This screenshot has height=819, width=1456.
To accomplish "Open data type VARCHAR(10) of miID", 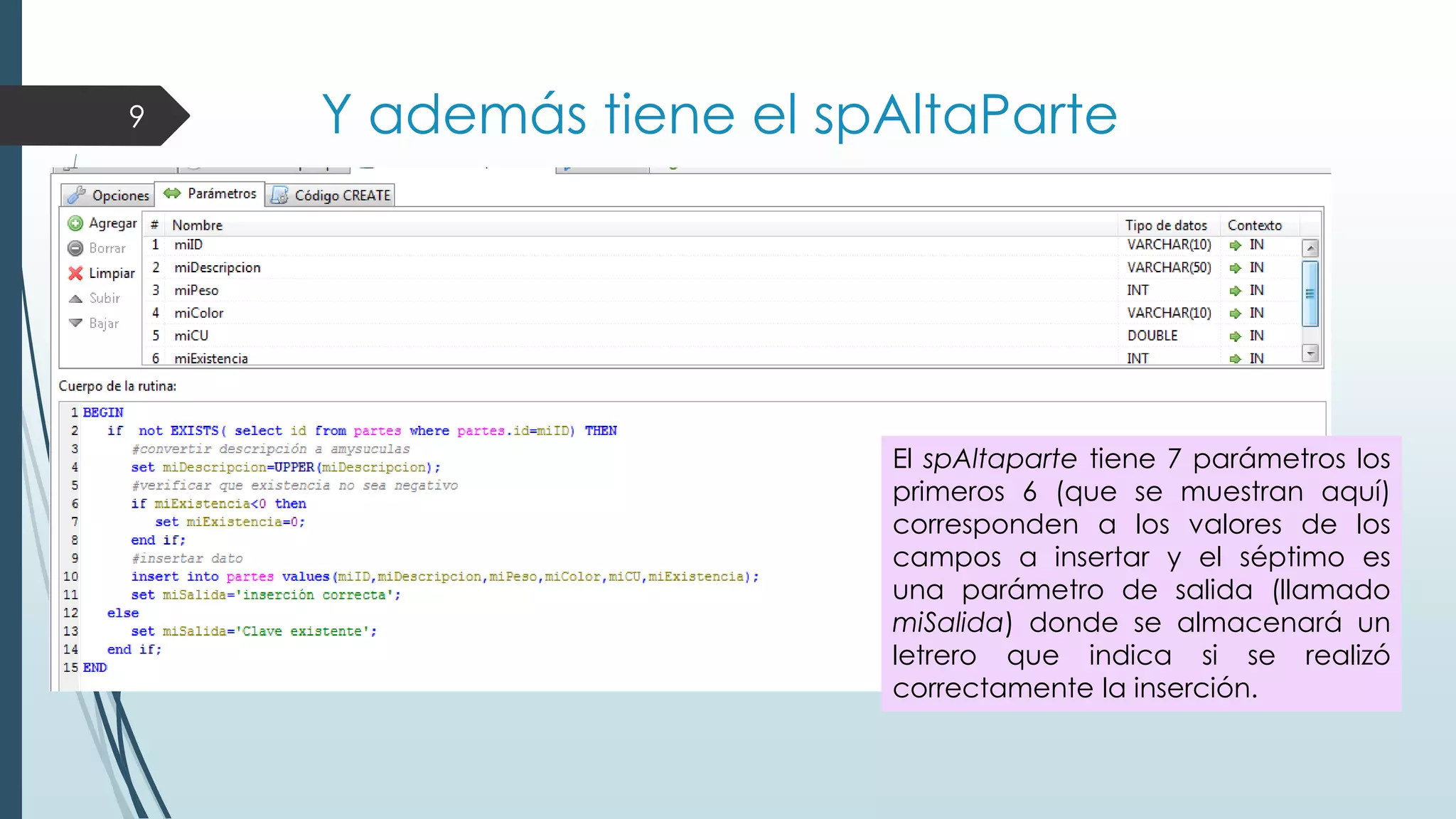I will (x=1169, y=245).
